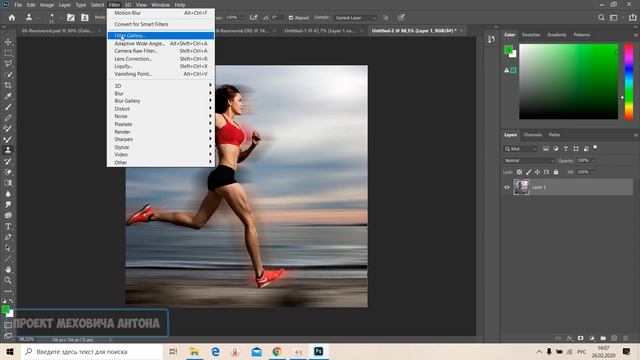The image size is (640, 360).
Task: Filter layers by type layer icon
Action: pos(566,149)
